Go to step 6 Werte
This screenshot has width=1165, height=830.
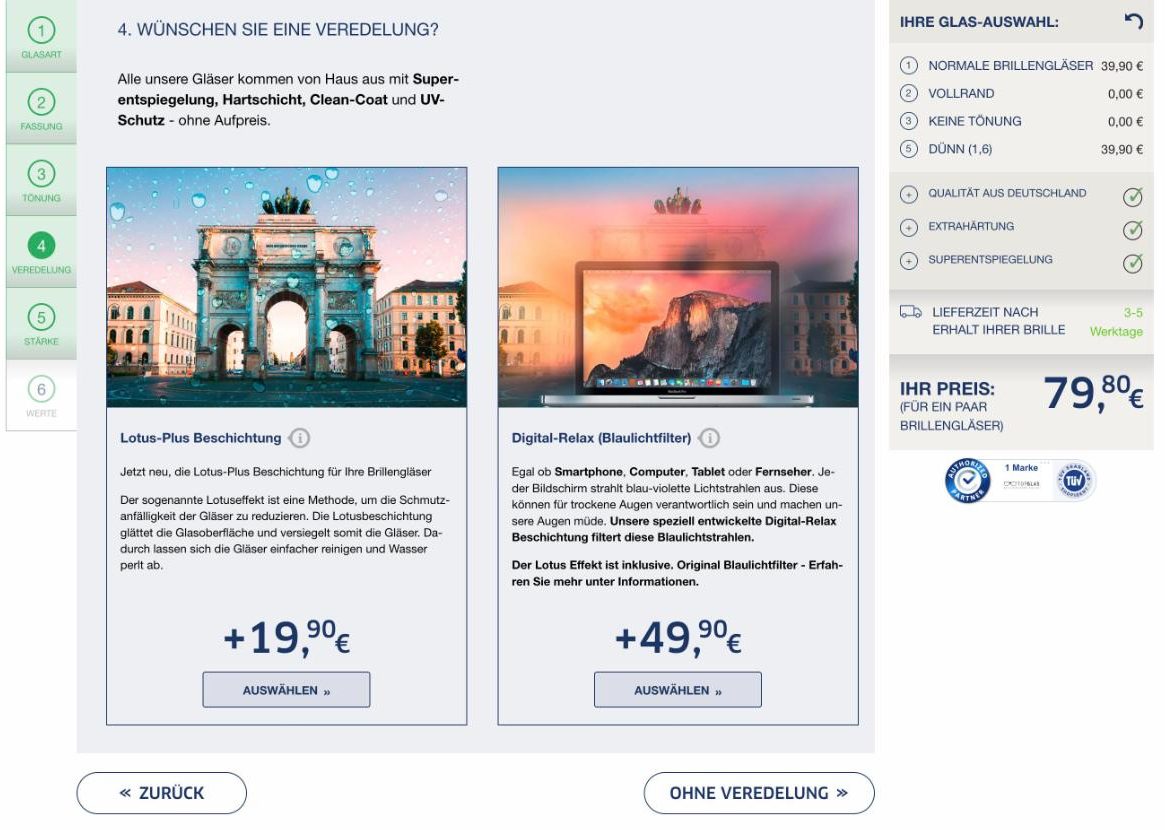[42, 396]
